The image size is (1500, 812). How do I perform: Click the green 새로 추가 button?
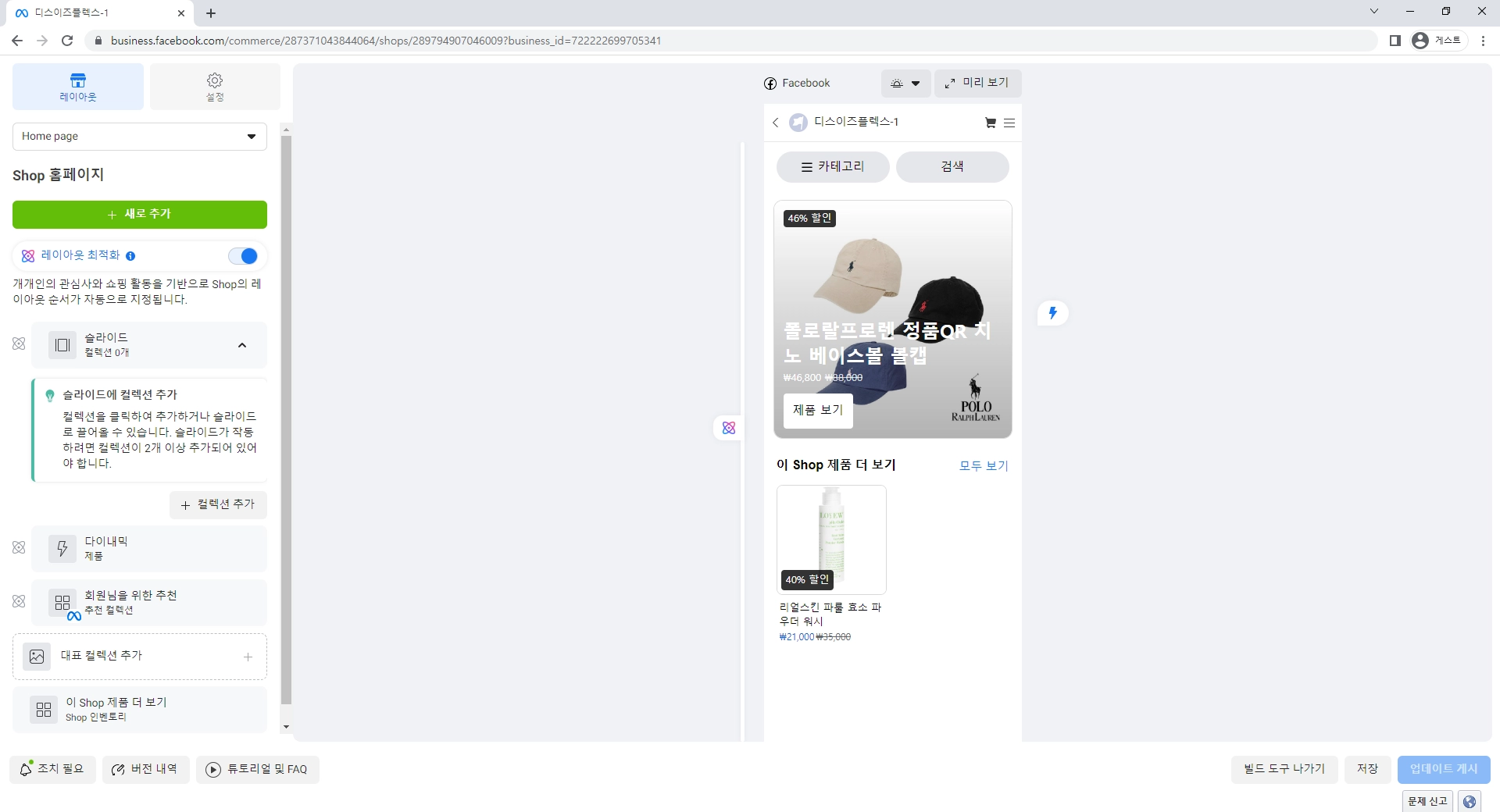[140, 215]
